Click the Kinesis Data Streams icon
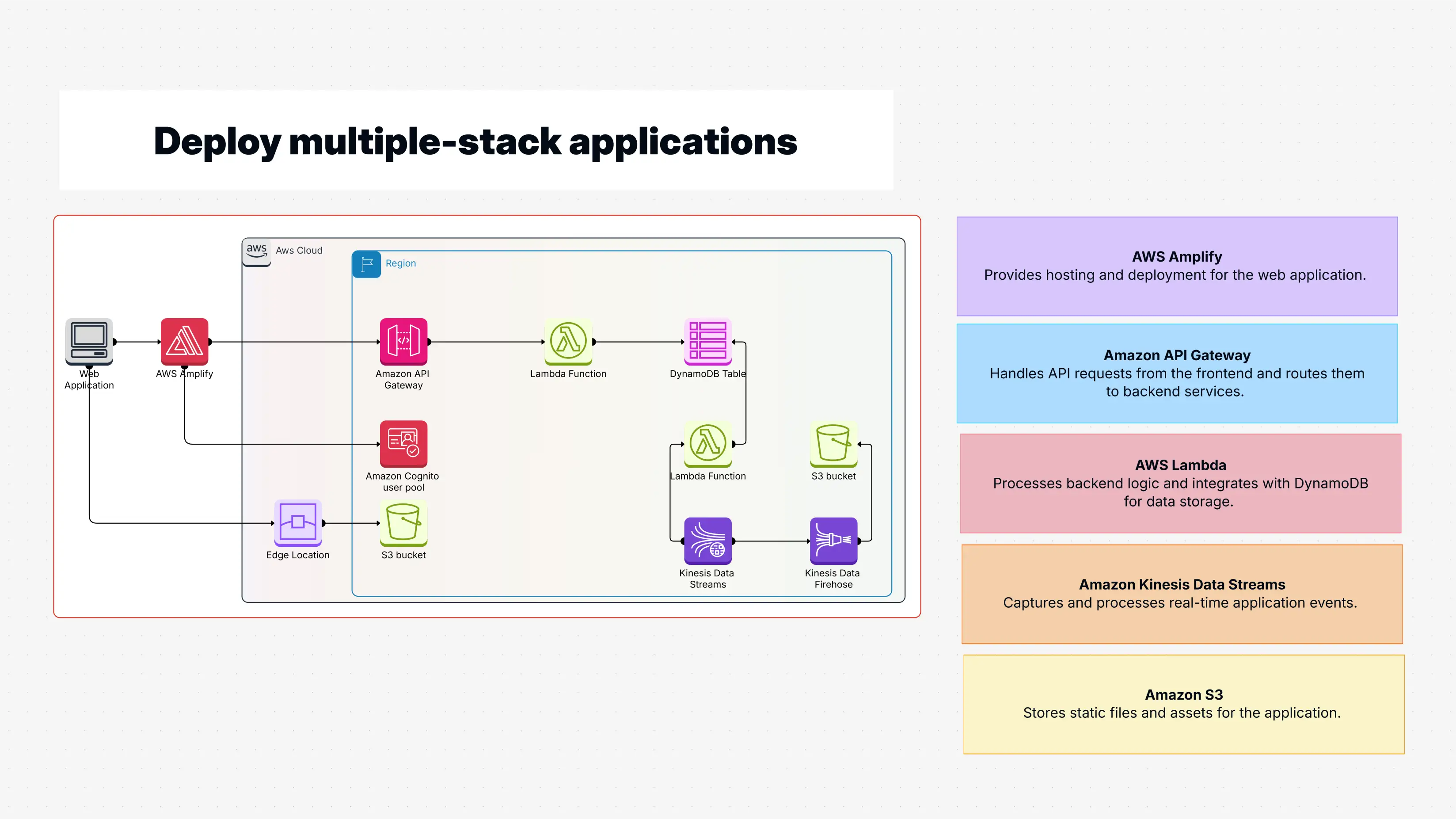1456x819 pixels. [707, 541]
